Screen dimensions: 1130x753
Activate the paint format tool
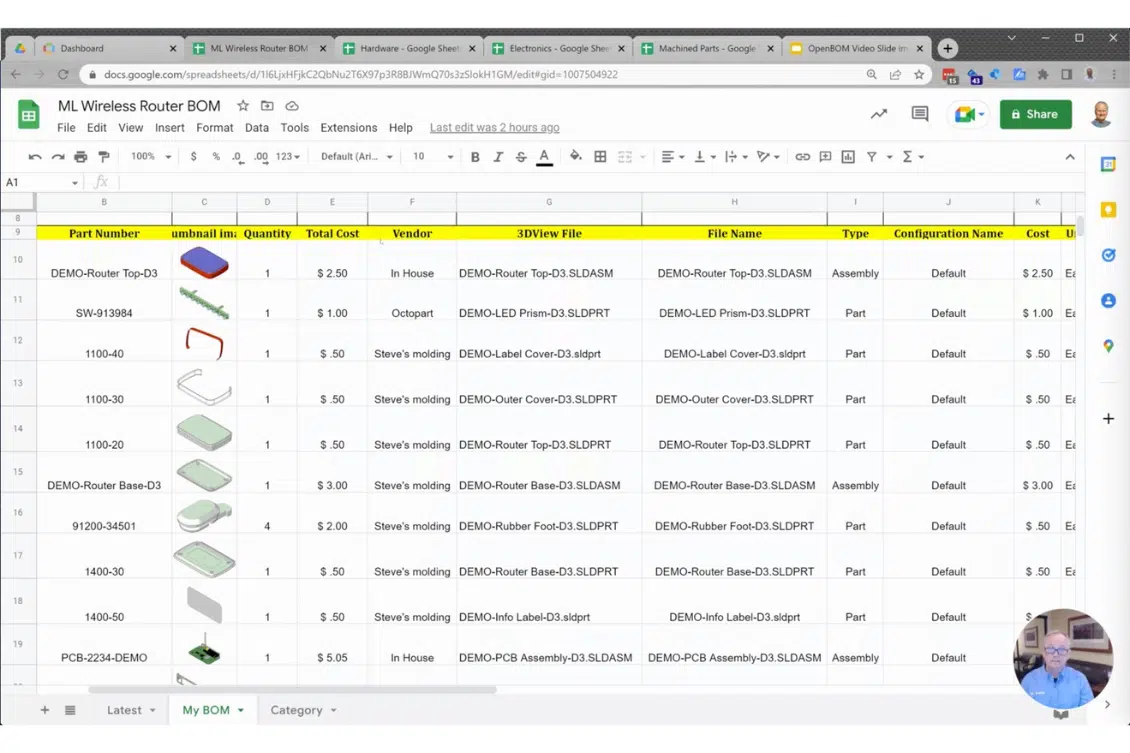(x=104, y=156)
